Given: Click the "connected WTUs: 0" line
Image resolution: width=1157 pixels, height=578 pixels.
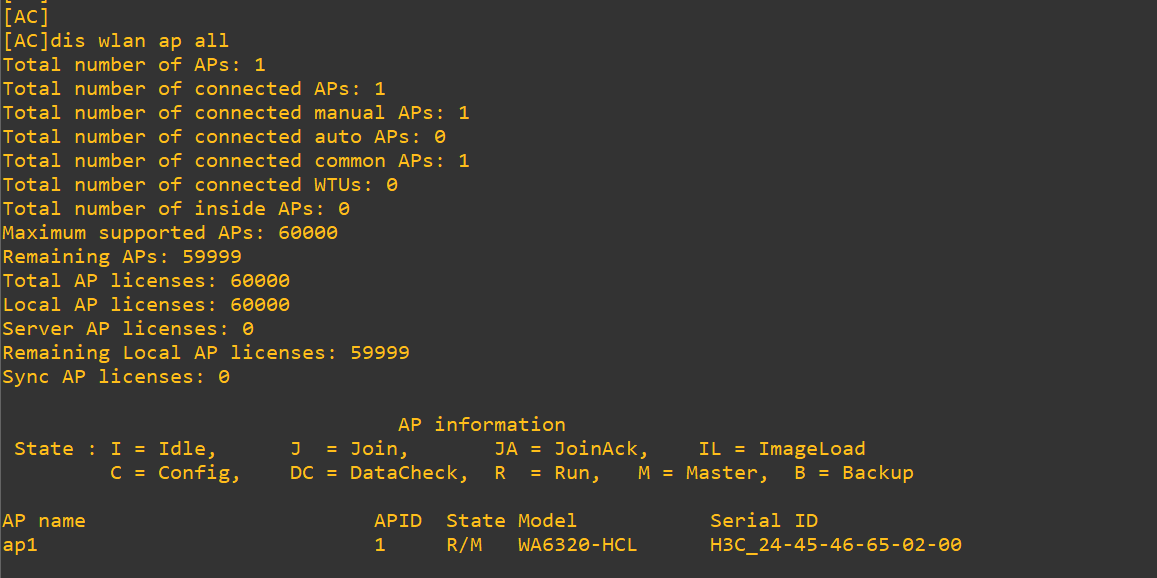Looking at the screenshot, I should tap(200, 185).
